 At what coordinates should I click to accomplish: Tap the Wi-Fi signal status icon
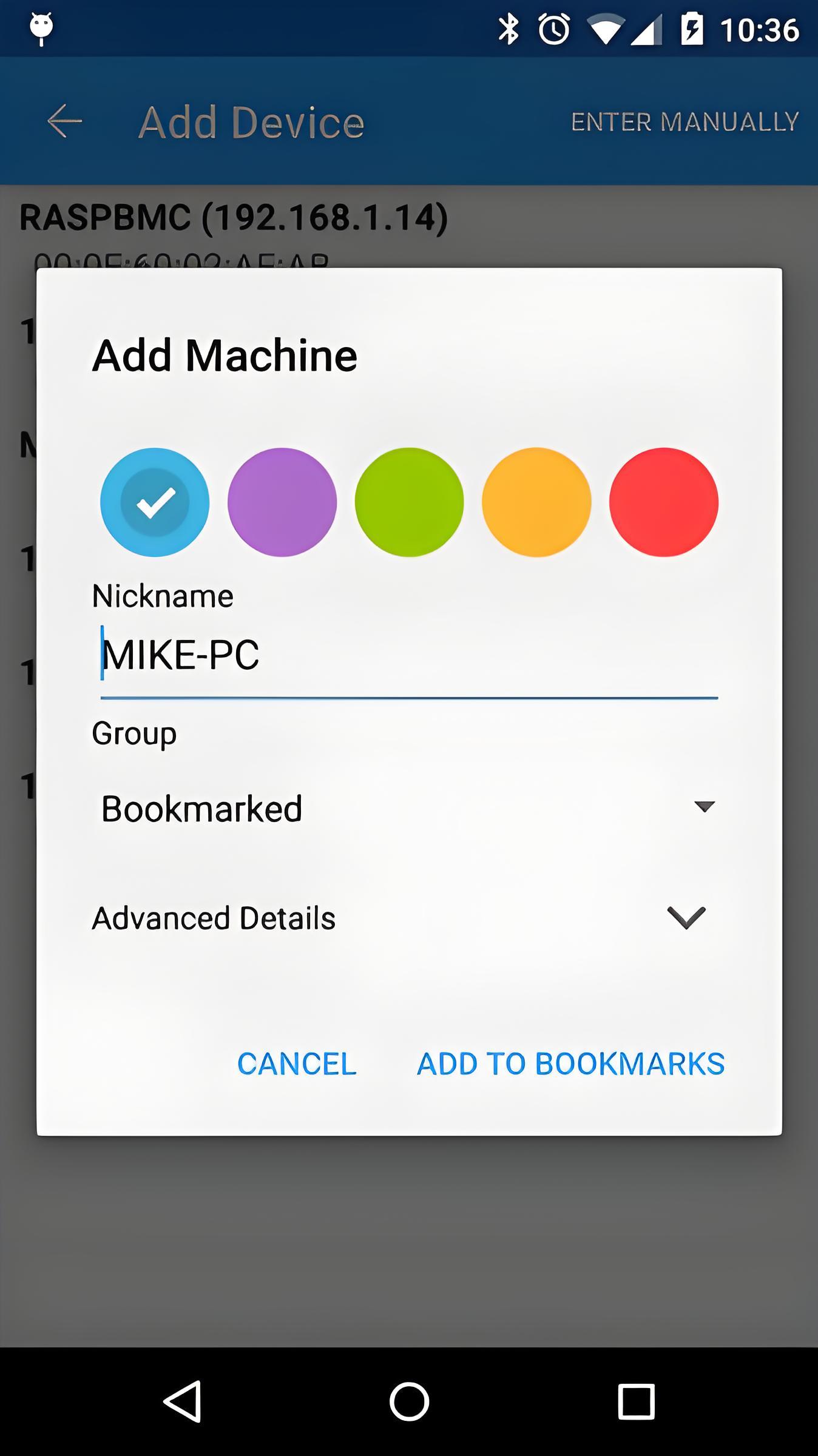[x=606, y=30]
